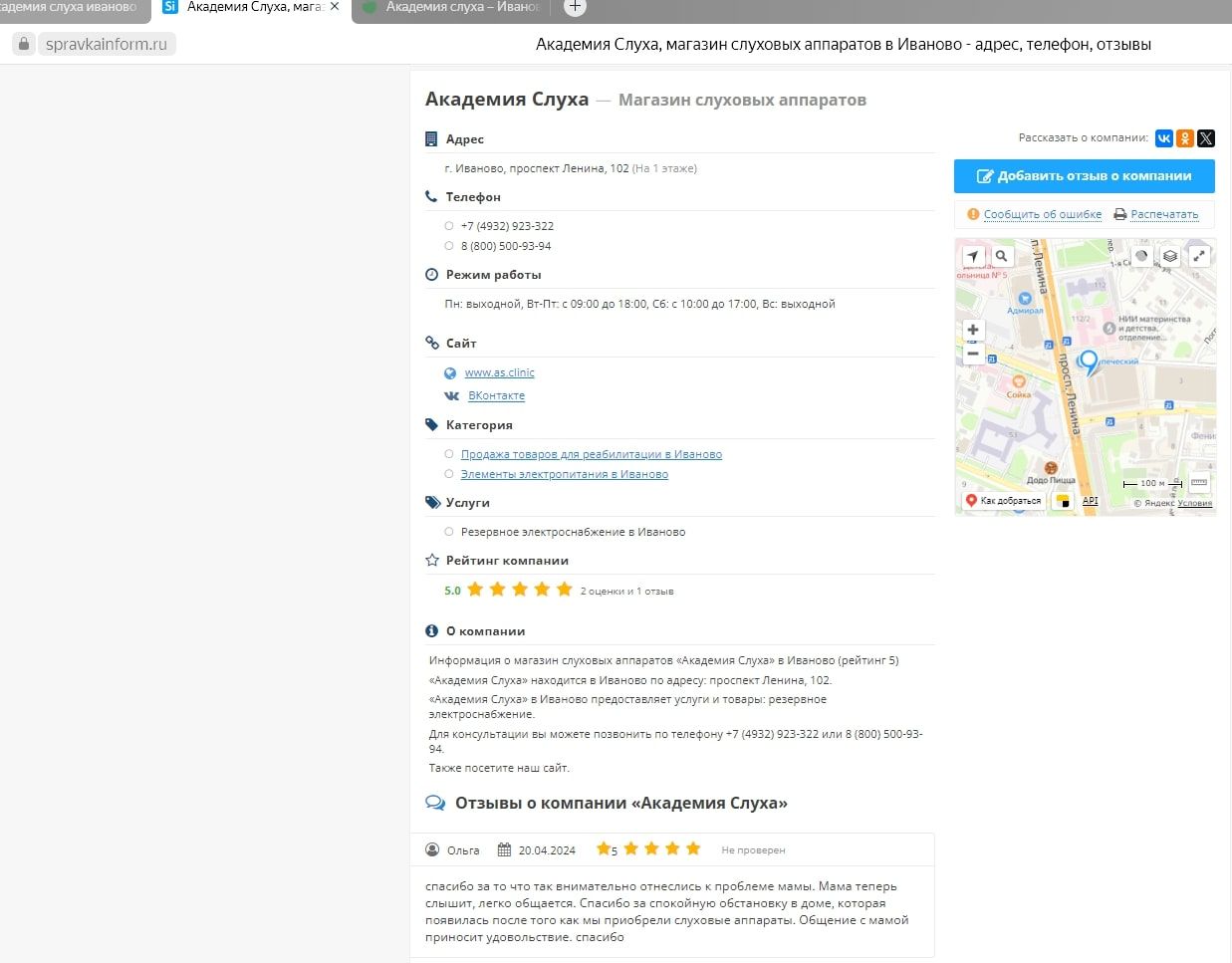Open the ruler measurement tool on map
The image size is (1232, 963).
click(1199, 483)
